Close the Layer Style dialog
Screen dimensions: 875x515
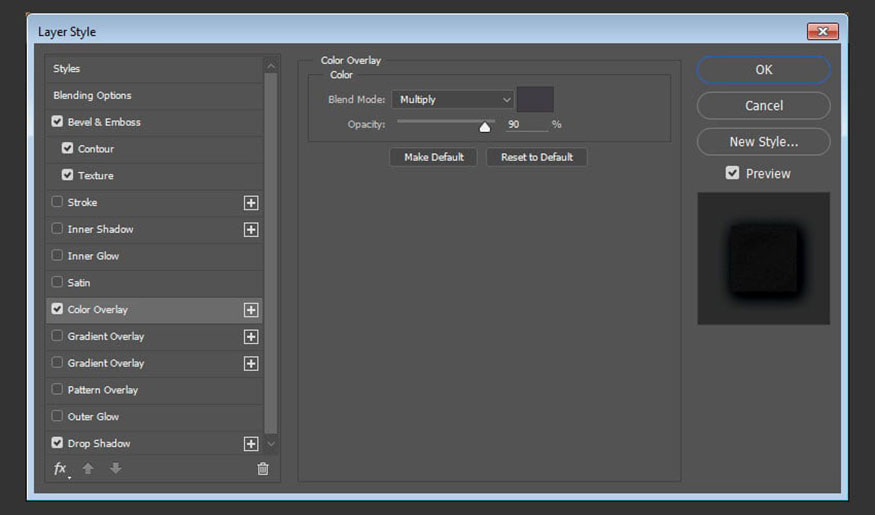tap(823, 32)
